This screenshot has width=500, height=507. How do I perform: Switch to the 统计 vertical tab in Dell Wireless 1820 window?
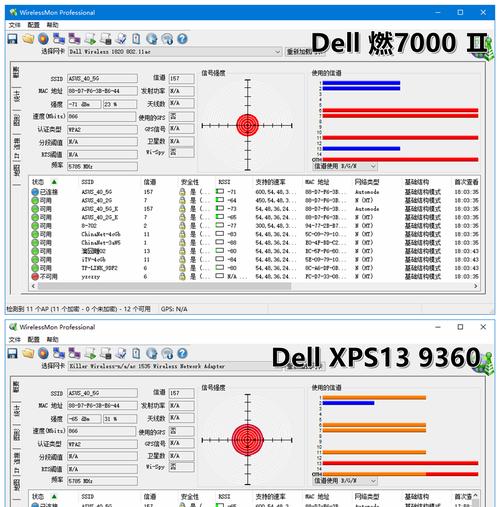pyautogui.click(x=16, y=97)
